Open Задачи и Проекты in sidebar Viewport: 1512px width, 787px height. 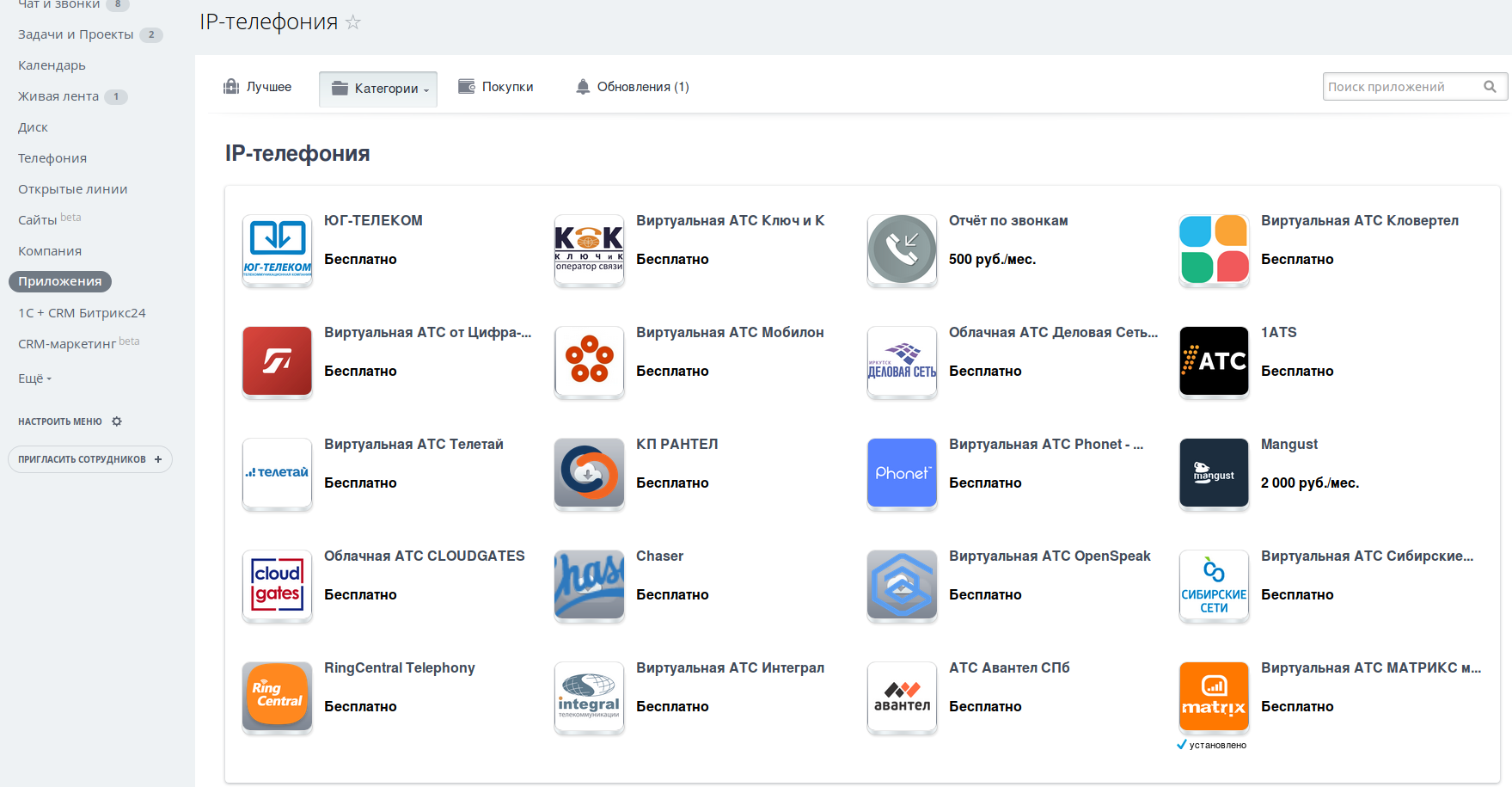pos(76,34)
